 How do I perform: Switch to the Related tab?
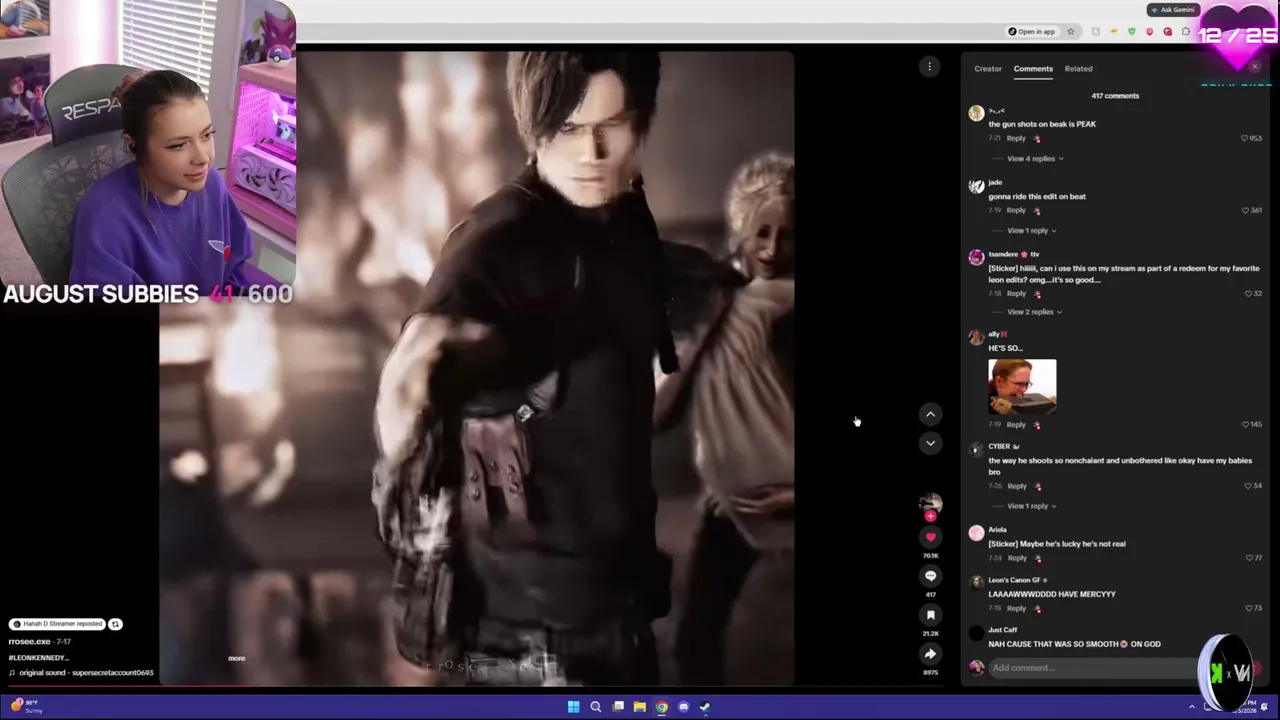pos(1078,69)
